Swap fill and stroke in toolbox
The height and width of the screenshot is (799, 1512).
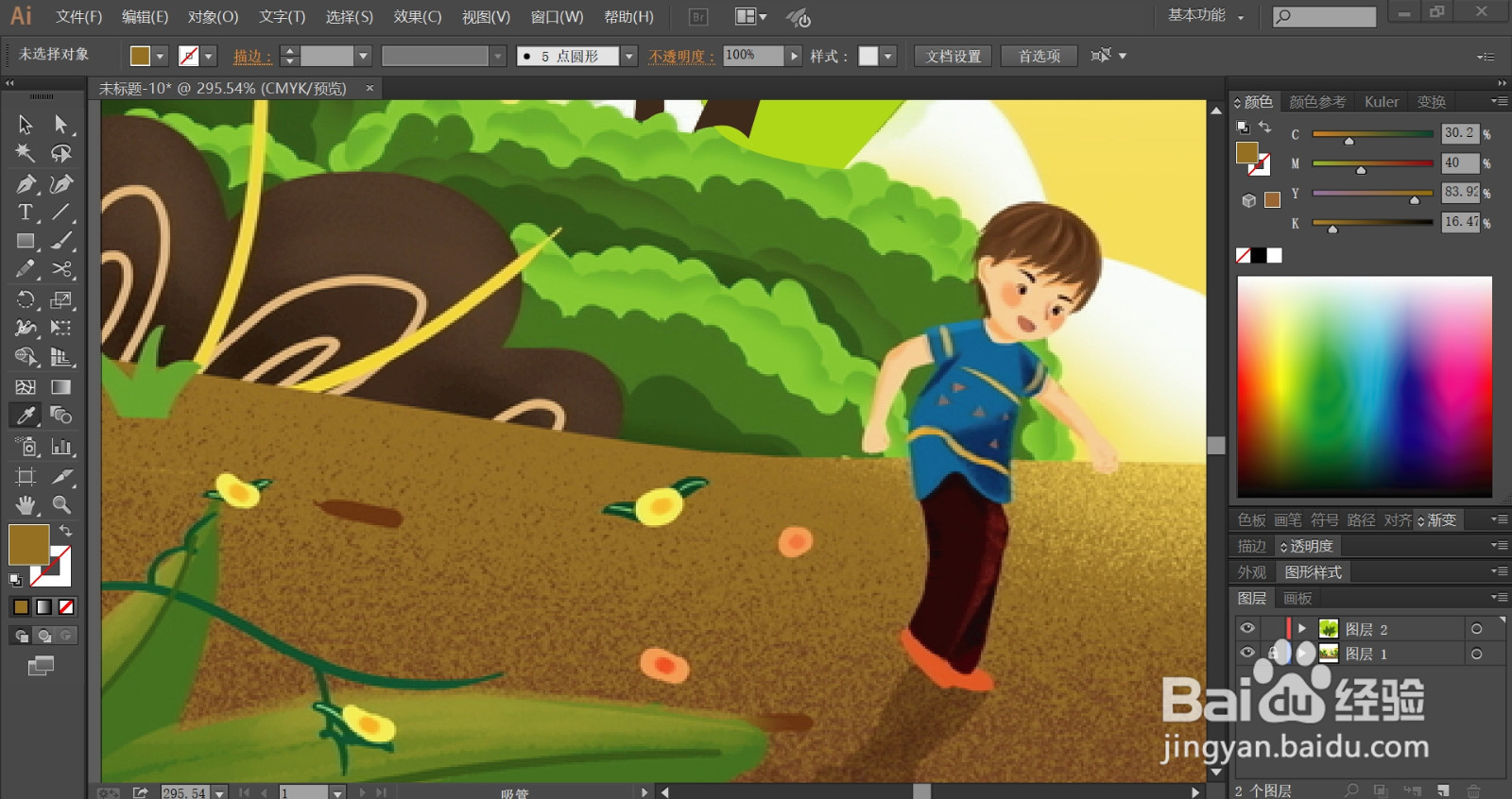pyautogui.click(x=66, y=531)
